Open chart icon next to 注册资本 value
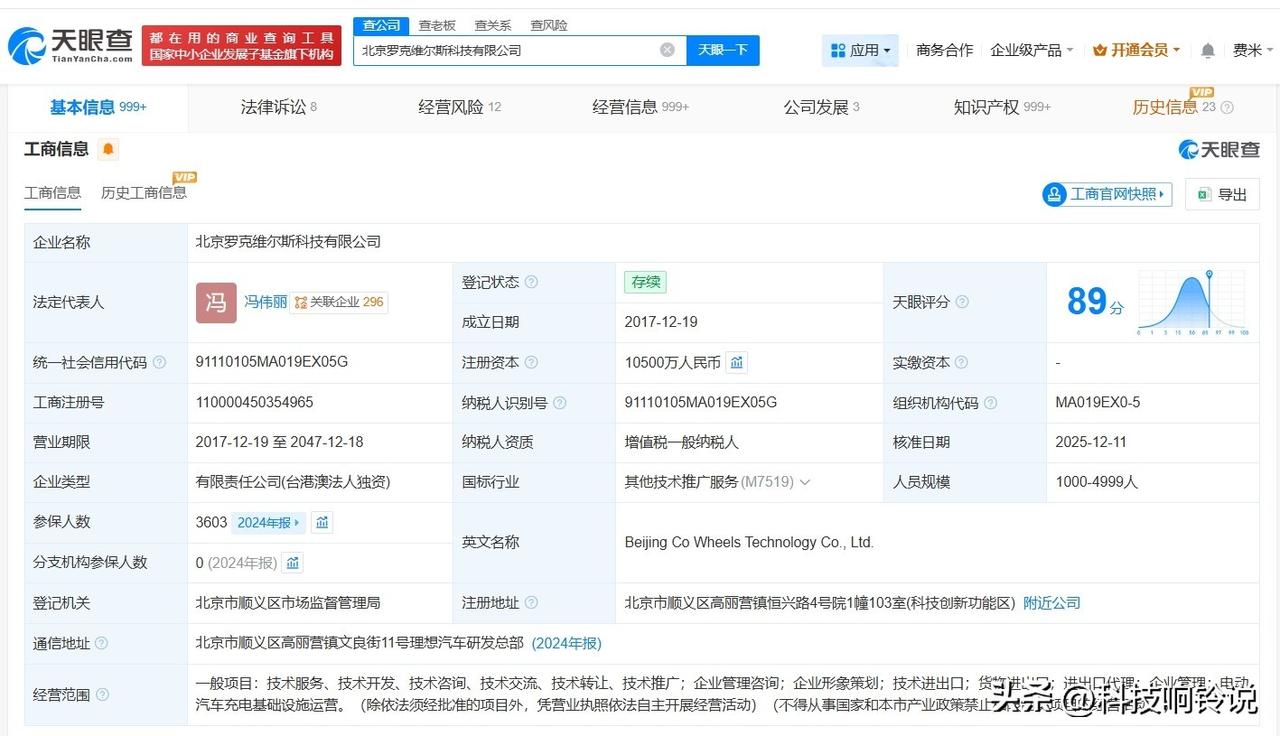The image size is (1280, 736). [737, 363]
